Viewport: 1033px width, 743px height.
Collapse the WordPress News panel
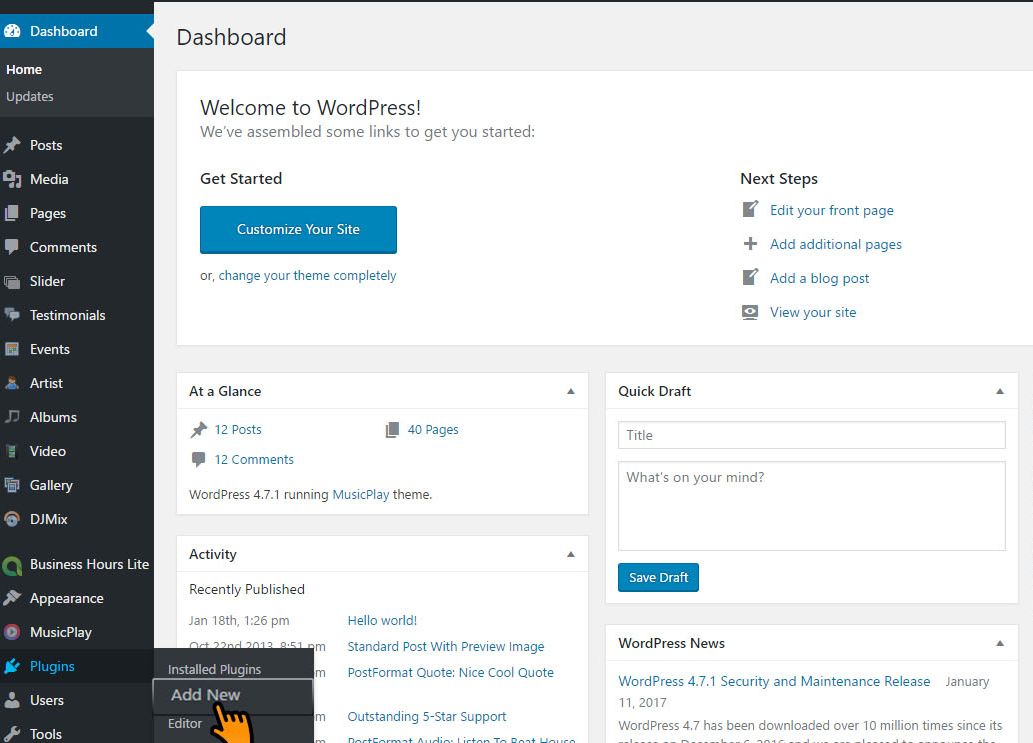(1000, 643)
